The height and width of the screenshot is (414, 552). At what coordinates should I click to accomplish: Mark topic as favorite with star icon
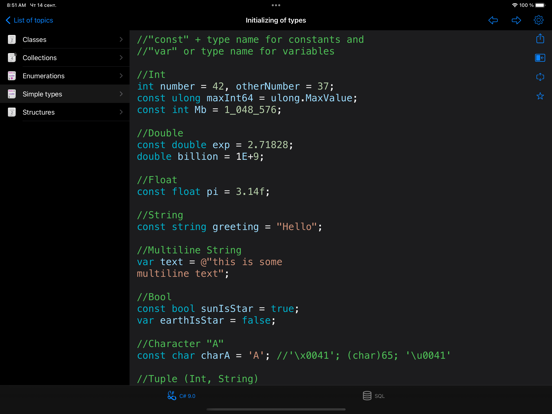pos(540,96)
